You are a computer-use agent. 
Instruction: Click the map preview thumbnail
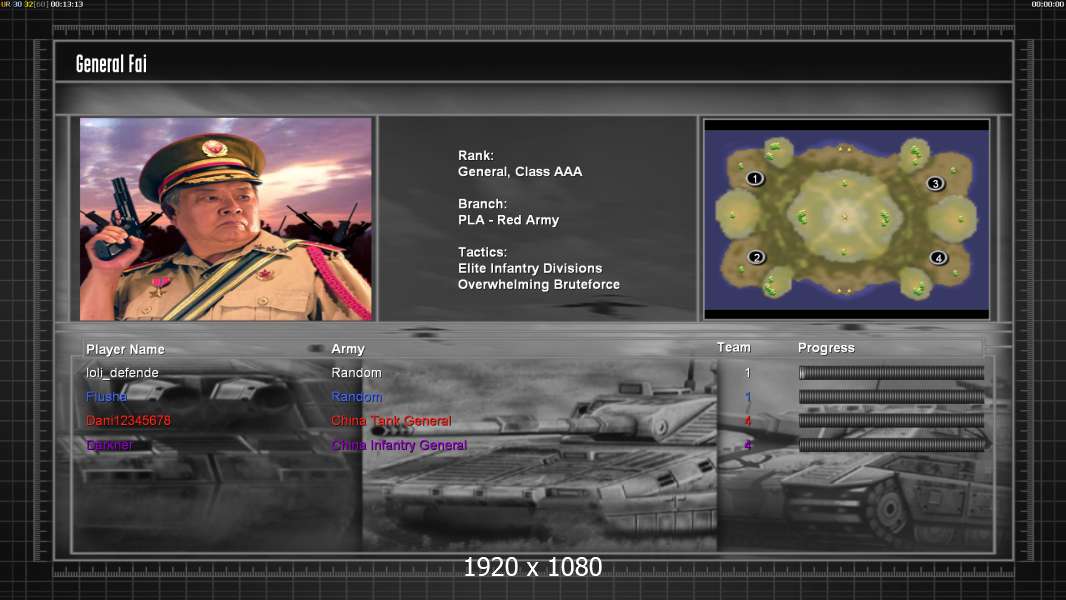pyautogui.click(x=846, y=219)
